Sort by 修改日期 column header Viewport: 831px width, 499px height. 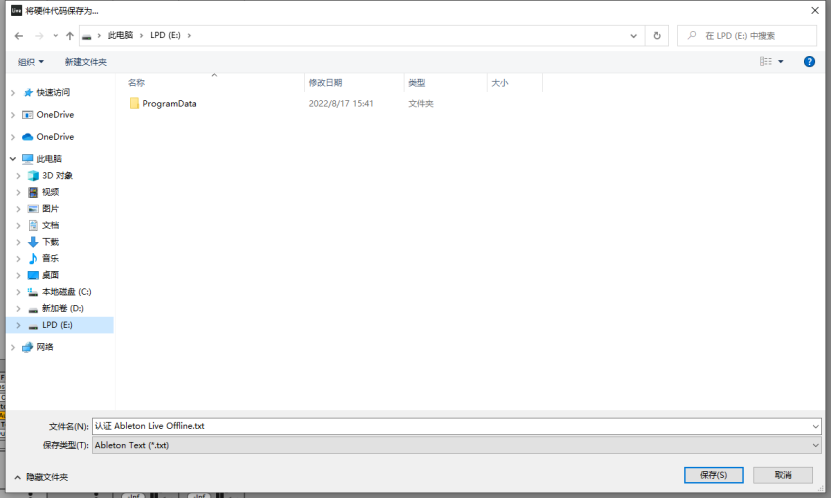(x=325, y=83)
